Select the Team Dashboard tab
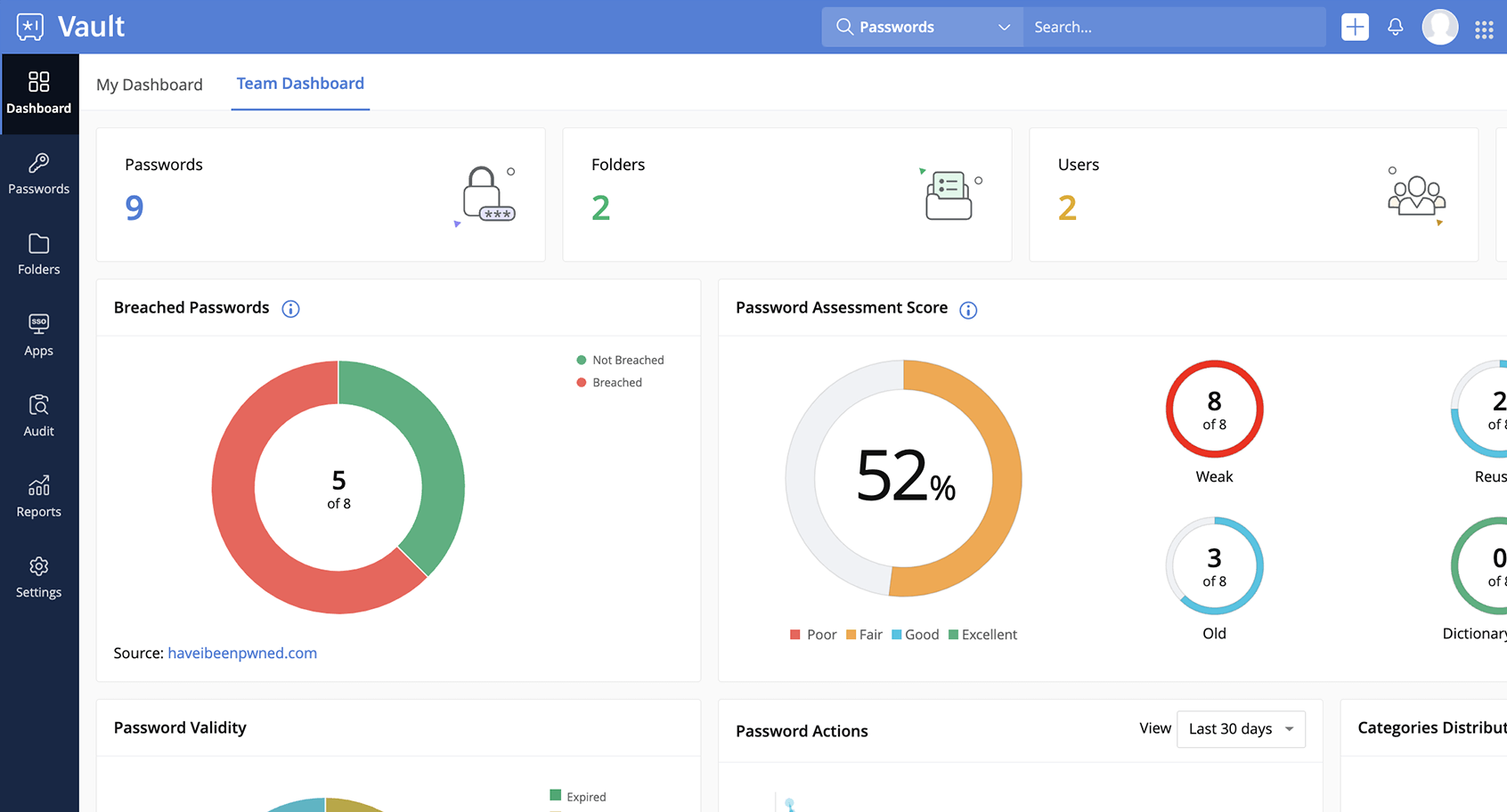This screenshot has width=1507, height=812. coord(300,84)
